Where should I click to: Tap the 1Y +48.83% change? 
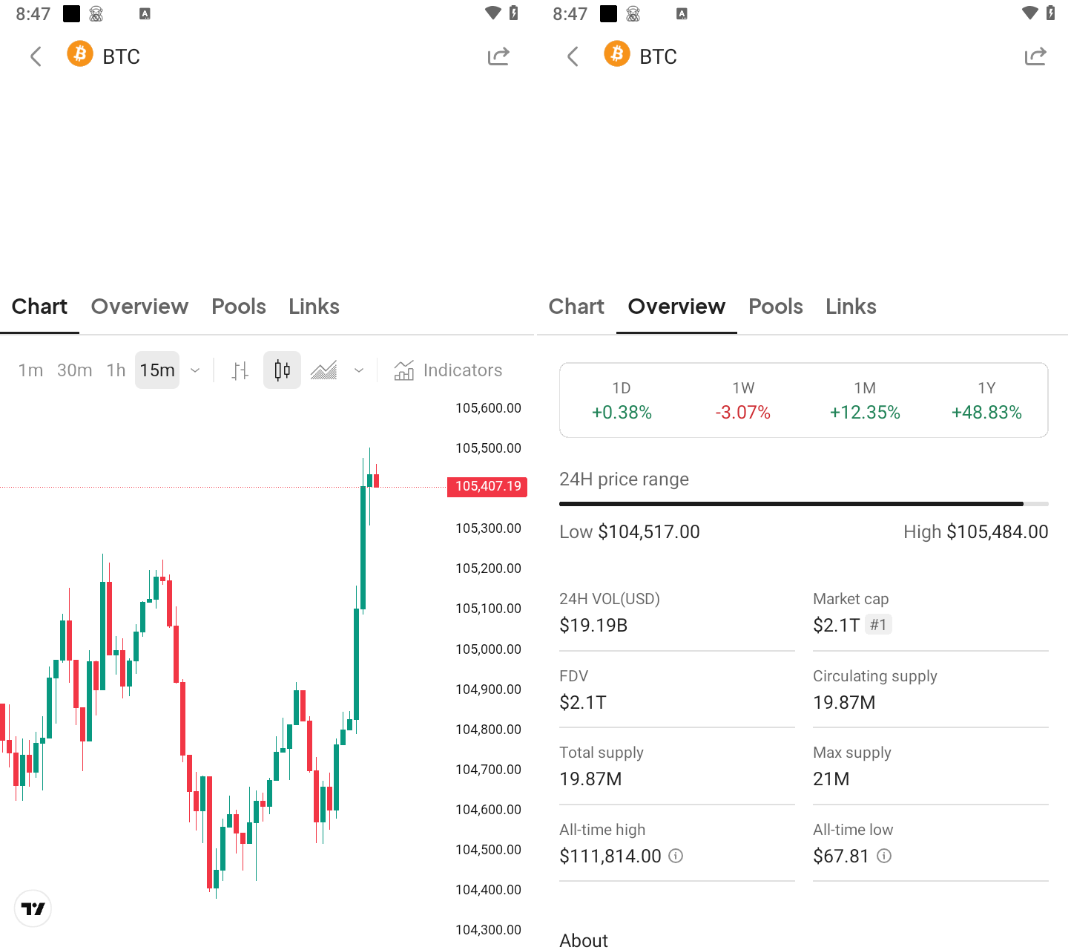click(987, 400)
